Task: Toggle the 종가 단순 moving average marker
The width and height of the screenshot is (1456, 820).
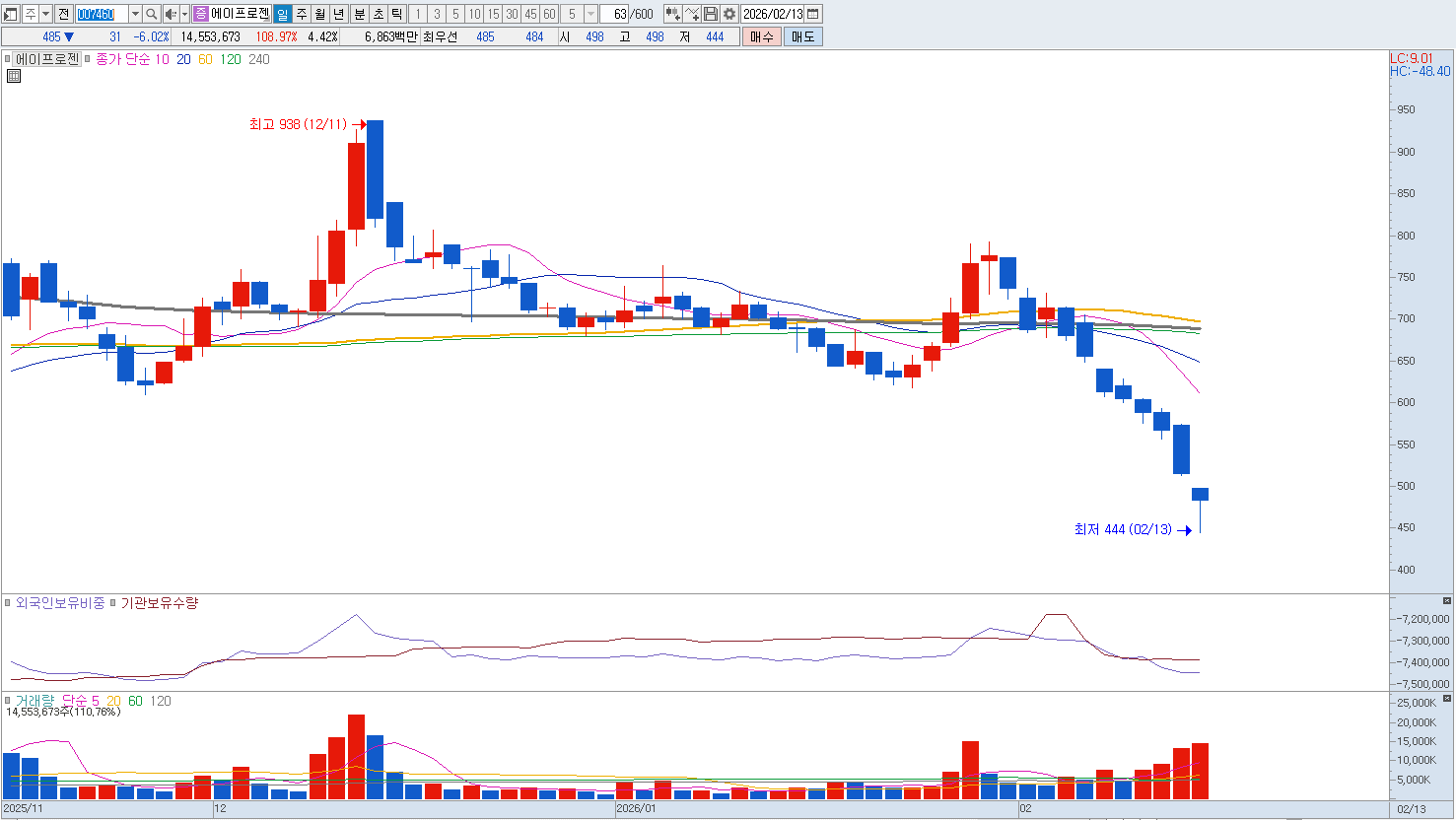Action: [x=89, y=59]
